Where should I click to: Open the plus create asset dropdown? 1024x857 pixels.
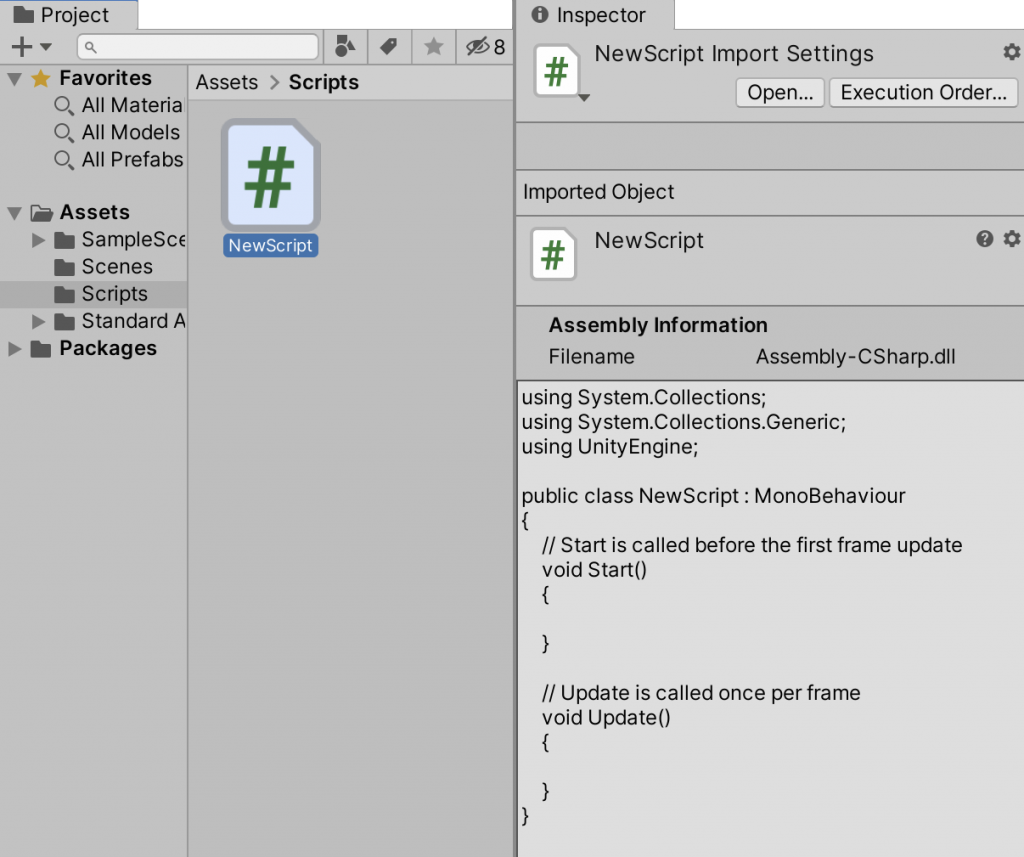pos(30,47)
